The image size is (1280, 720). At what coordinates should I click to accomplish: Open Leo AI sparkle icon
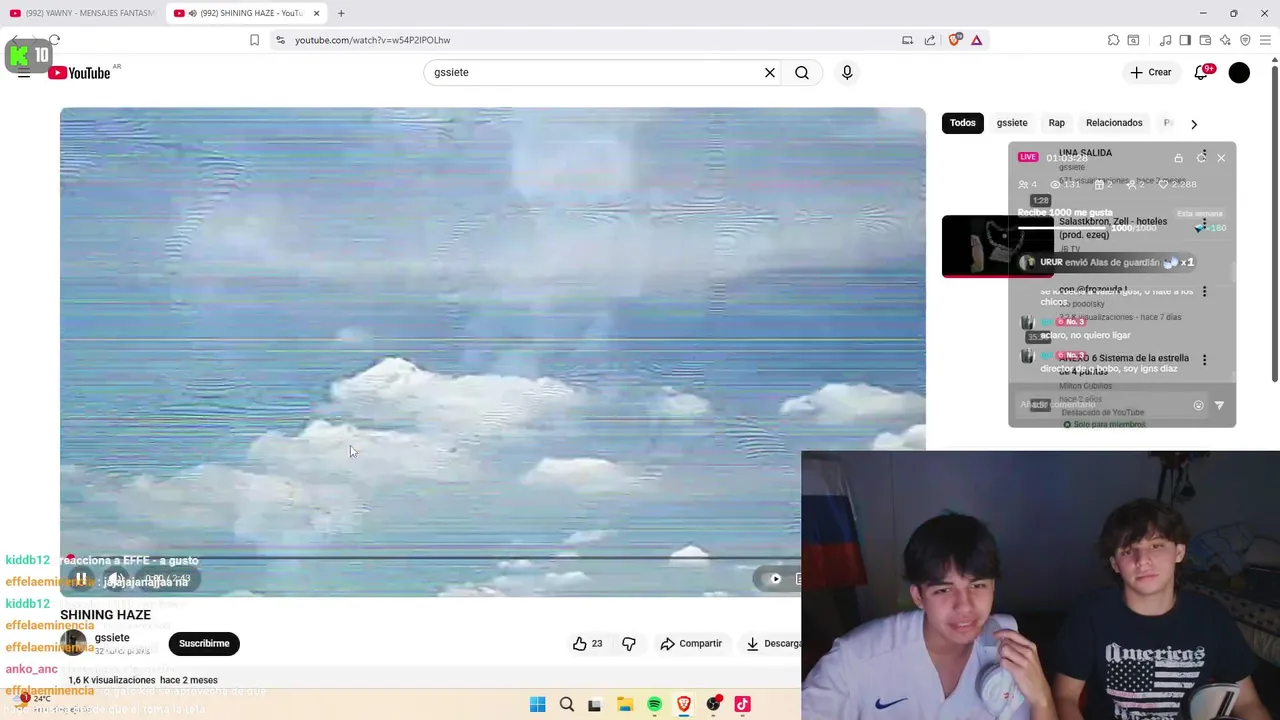[x=1225, y=40]
